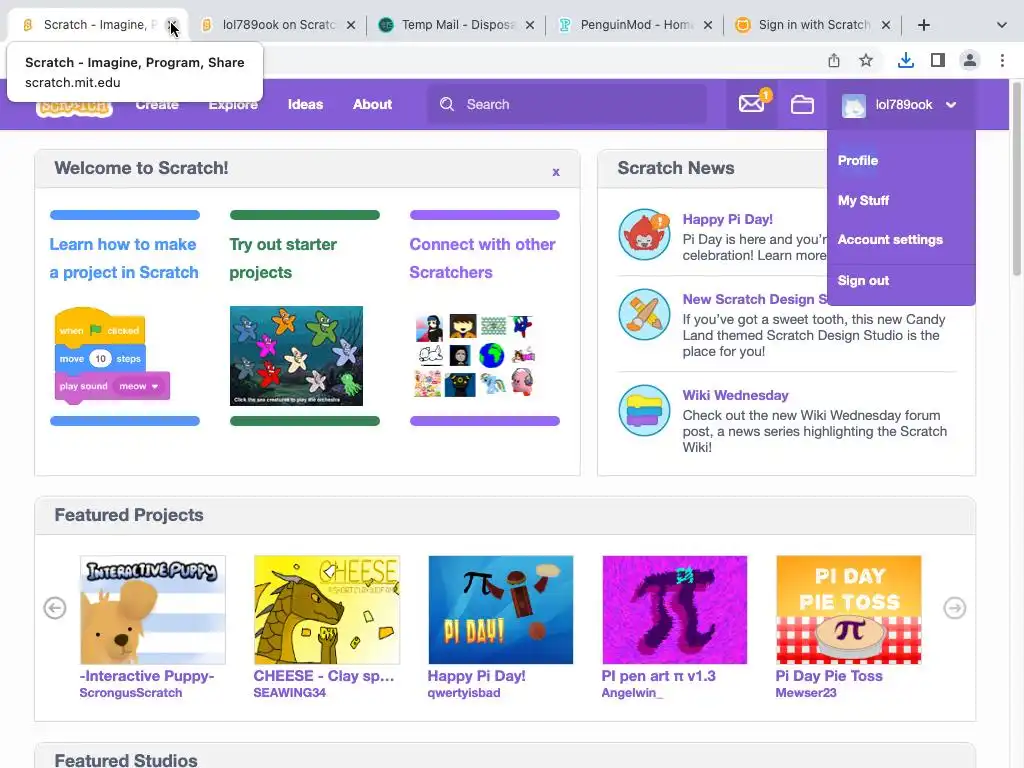Close the PenguinMod tab
Image resolution: width=1024 pixels, height=768 pixels.
[x=708, y=25]
